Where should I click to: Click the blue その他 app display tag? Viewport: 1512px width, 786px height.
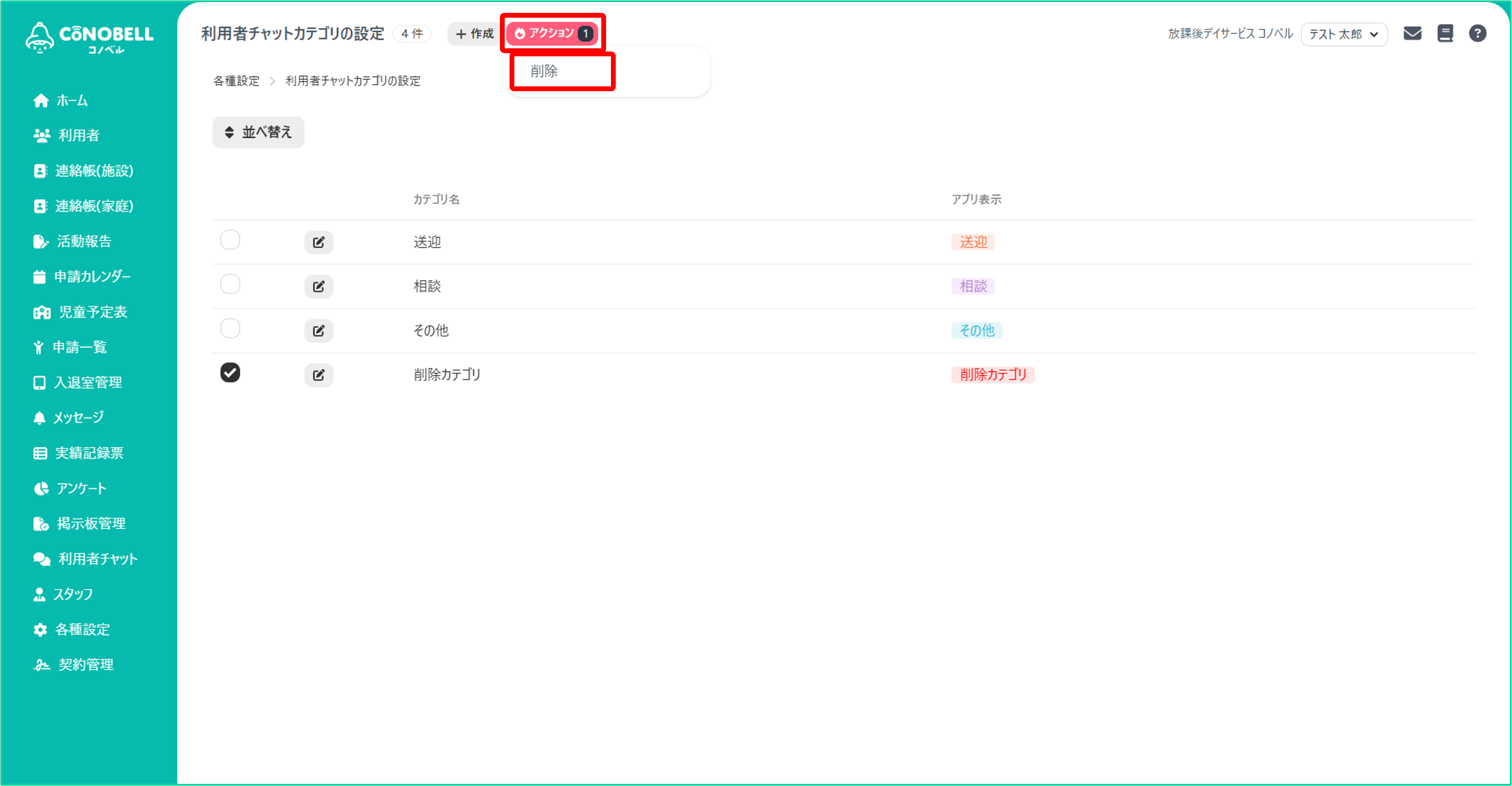coord(977,330)
